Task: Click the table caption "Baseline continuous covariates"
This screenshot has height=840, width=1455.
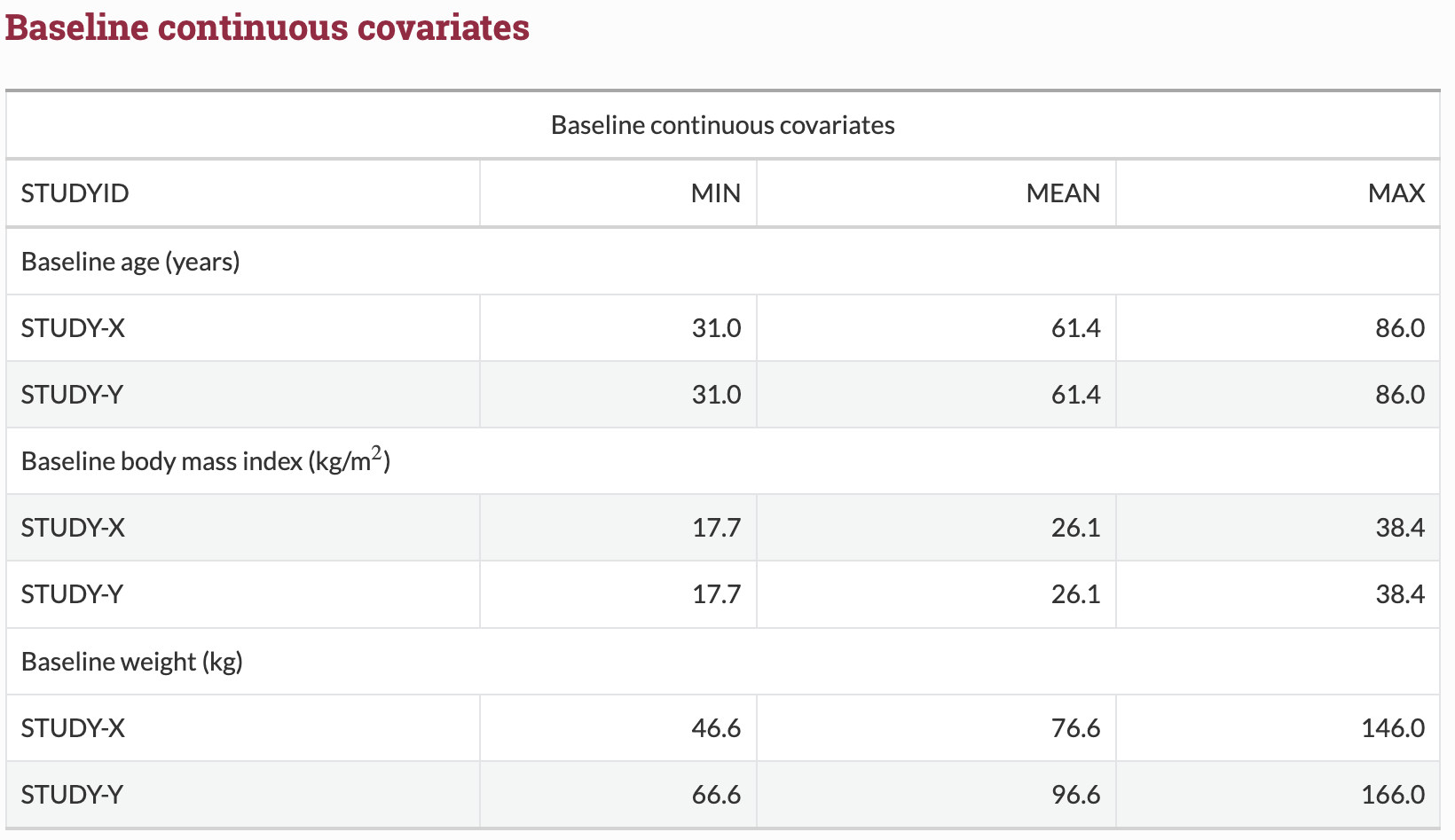Action: [x=722, y=125]
